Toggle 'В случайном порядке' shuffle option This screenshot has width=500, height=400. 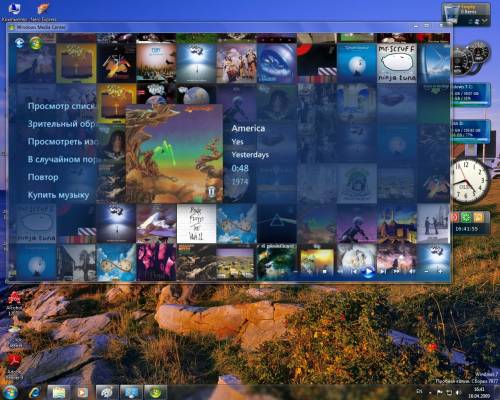click(62, 159)
